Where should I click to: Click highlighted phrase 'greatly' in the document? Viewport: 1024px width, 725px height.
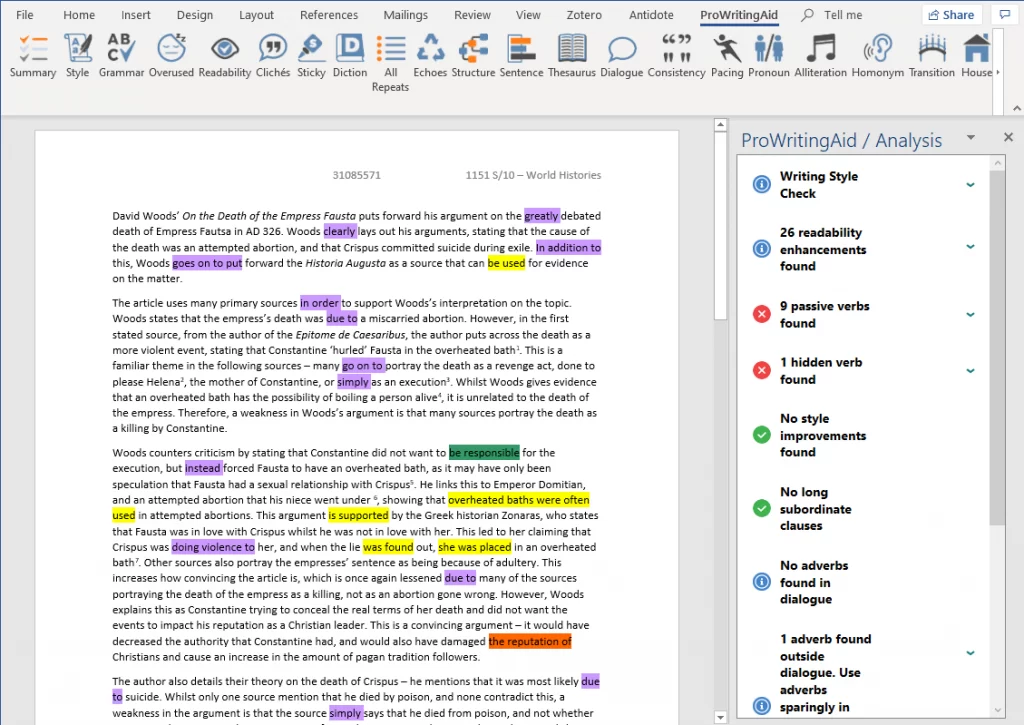tap(541, 216)
